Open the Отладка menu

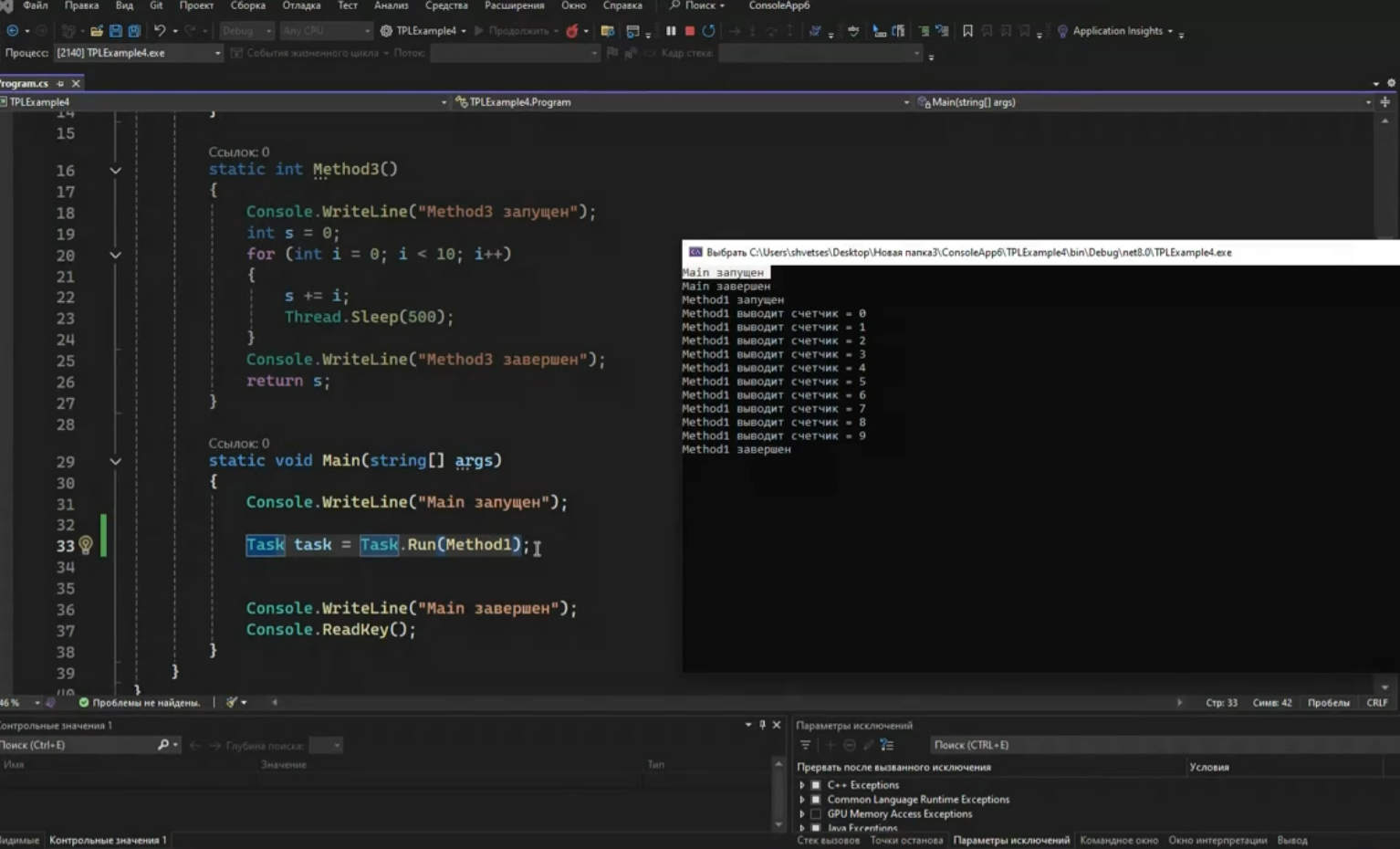pos(301,5)
